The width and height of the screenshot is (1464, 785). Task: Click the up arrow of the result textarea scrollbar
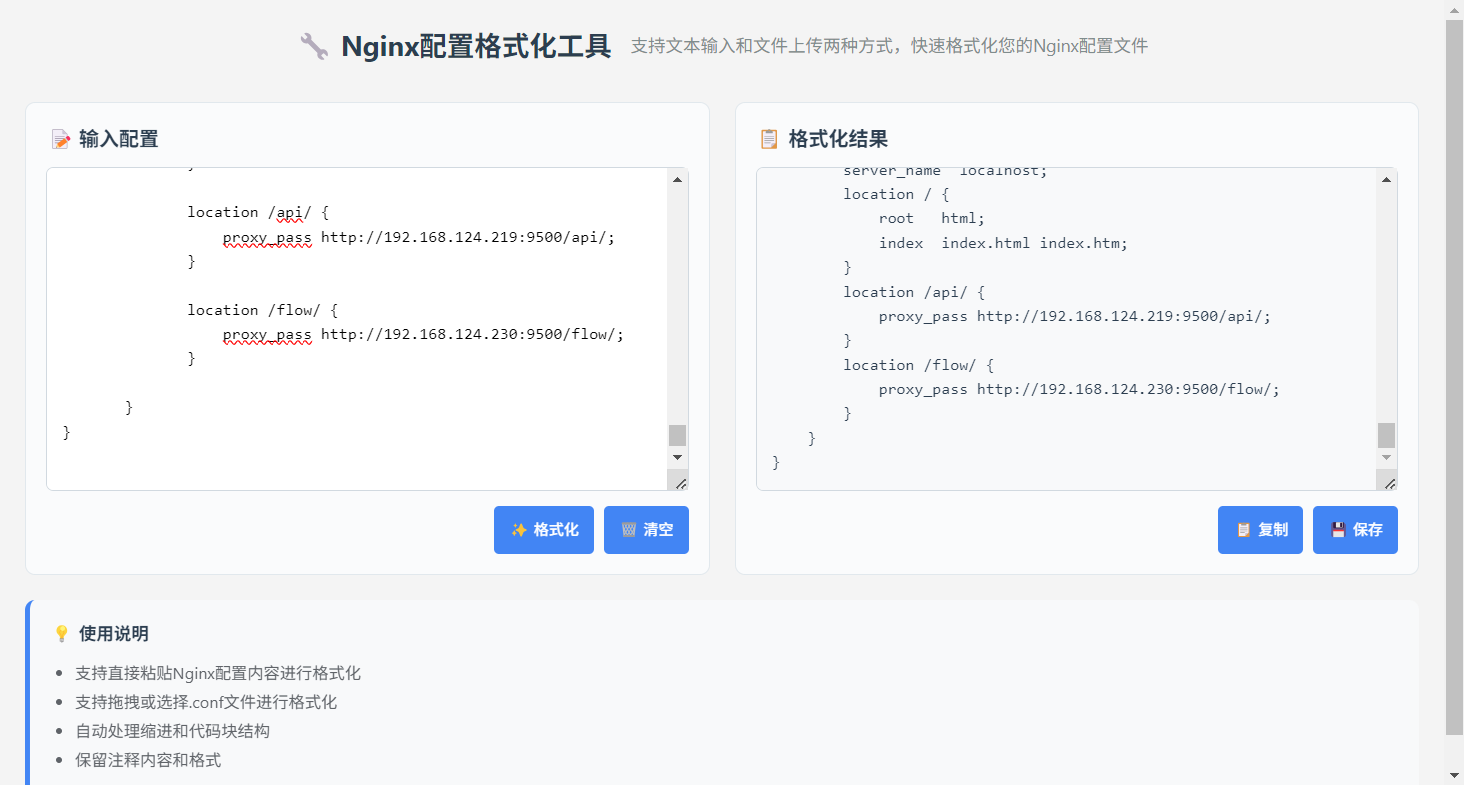1386,180
